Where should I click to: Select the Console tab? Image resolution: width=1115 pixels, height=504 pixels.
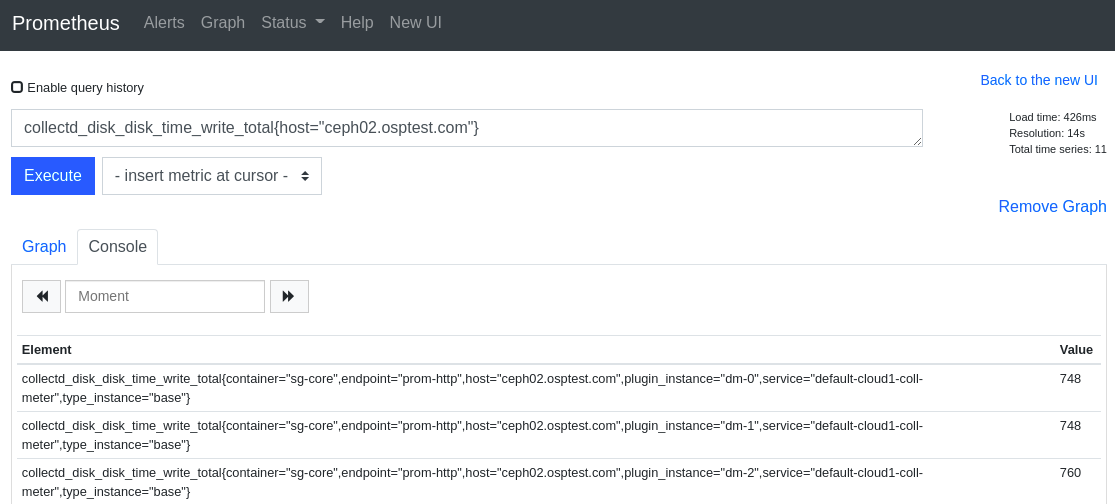(x=117, y=247)
